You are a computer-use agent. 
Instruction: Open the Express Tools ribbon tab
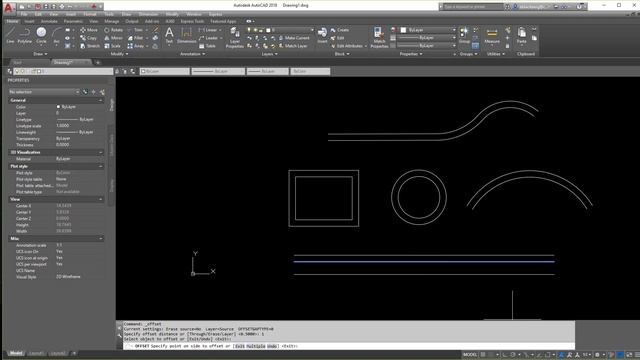[192, 21]
